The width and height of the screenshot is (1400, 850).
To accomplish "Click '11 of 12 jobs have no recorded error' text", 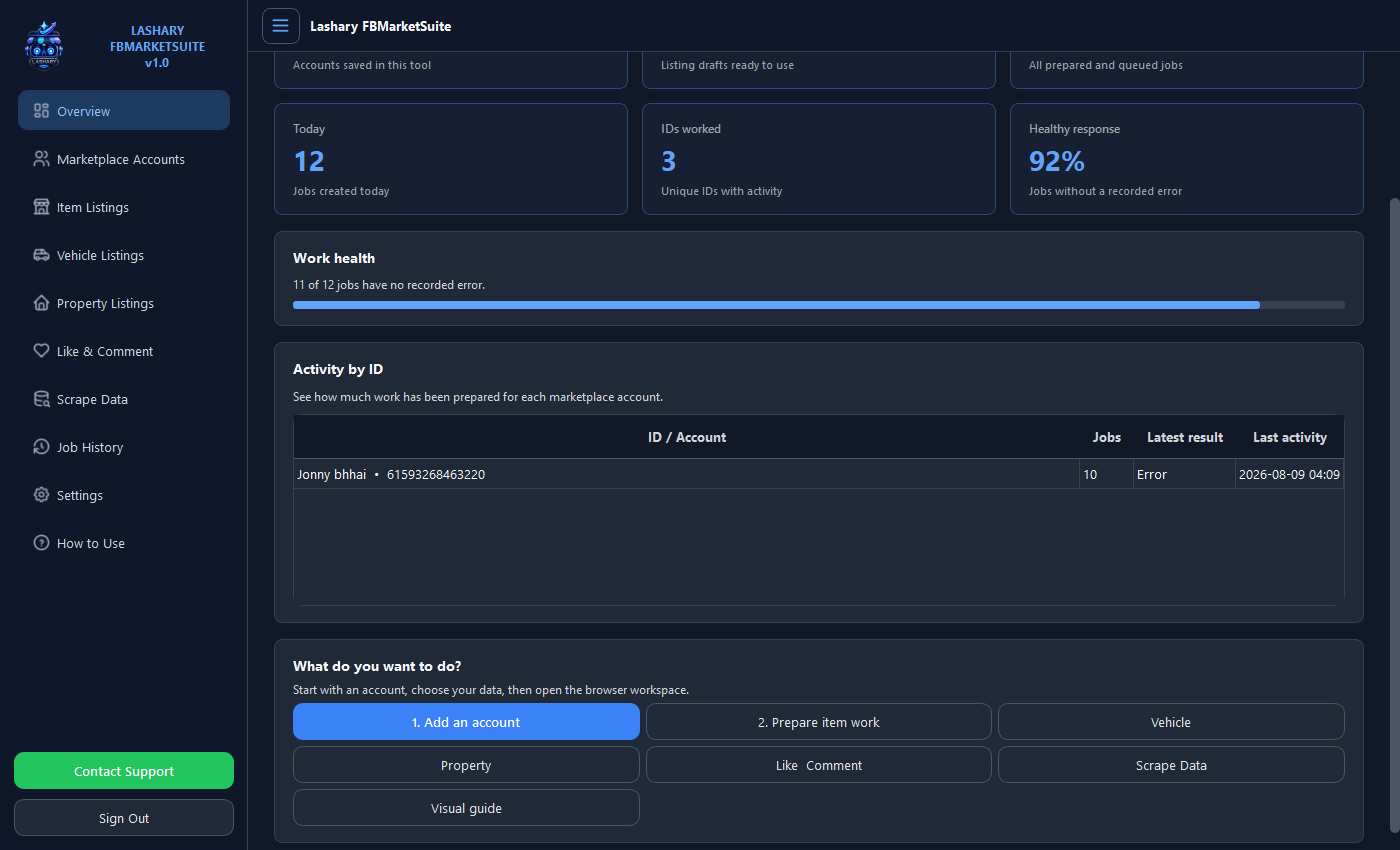I will 389,285.
